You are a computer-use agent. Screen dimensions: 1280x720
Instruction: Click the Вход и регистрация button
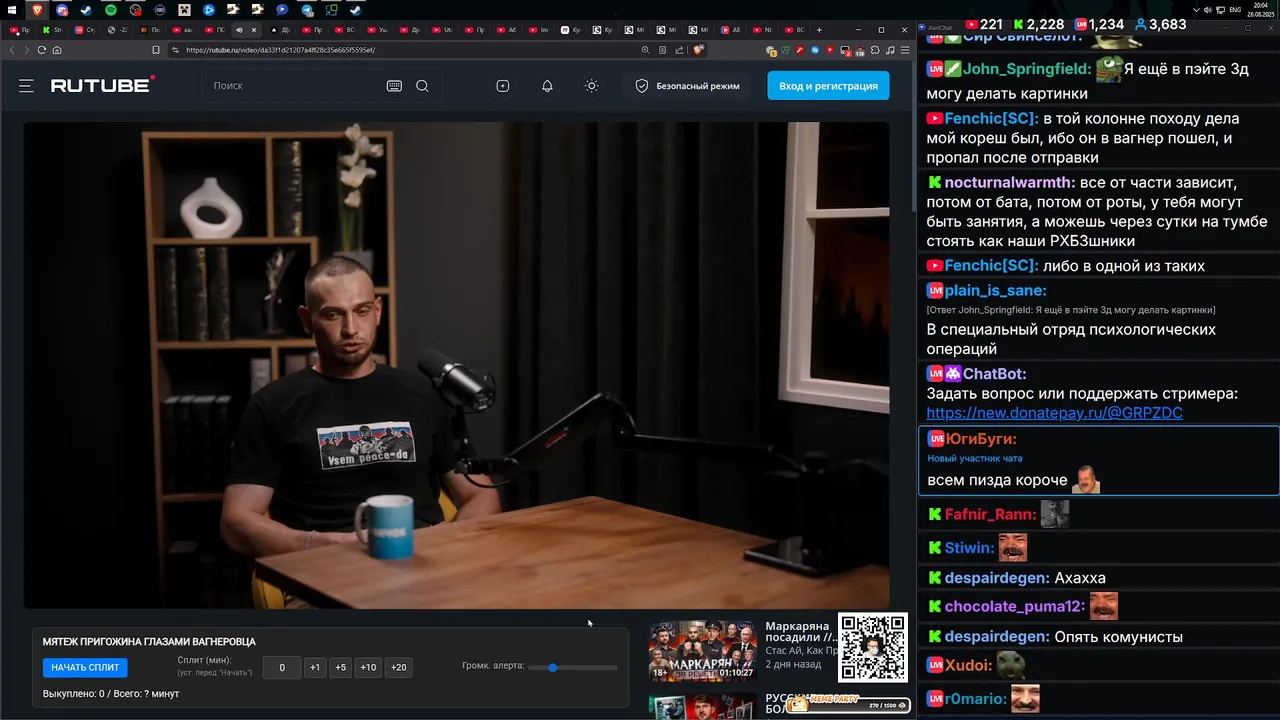click(x=828, y=86)
